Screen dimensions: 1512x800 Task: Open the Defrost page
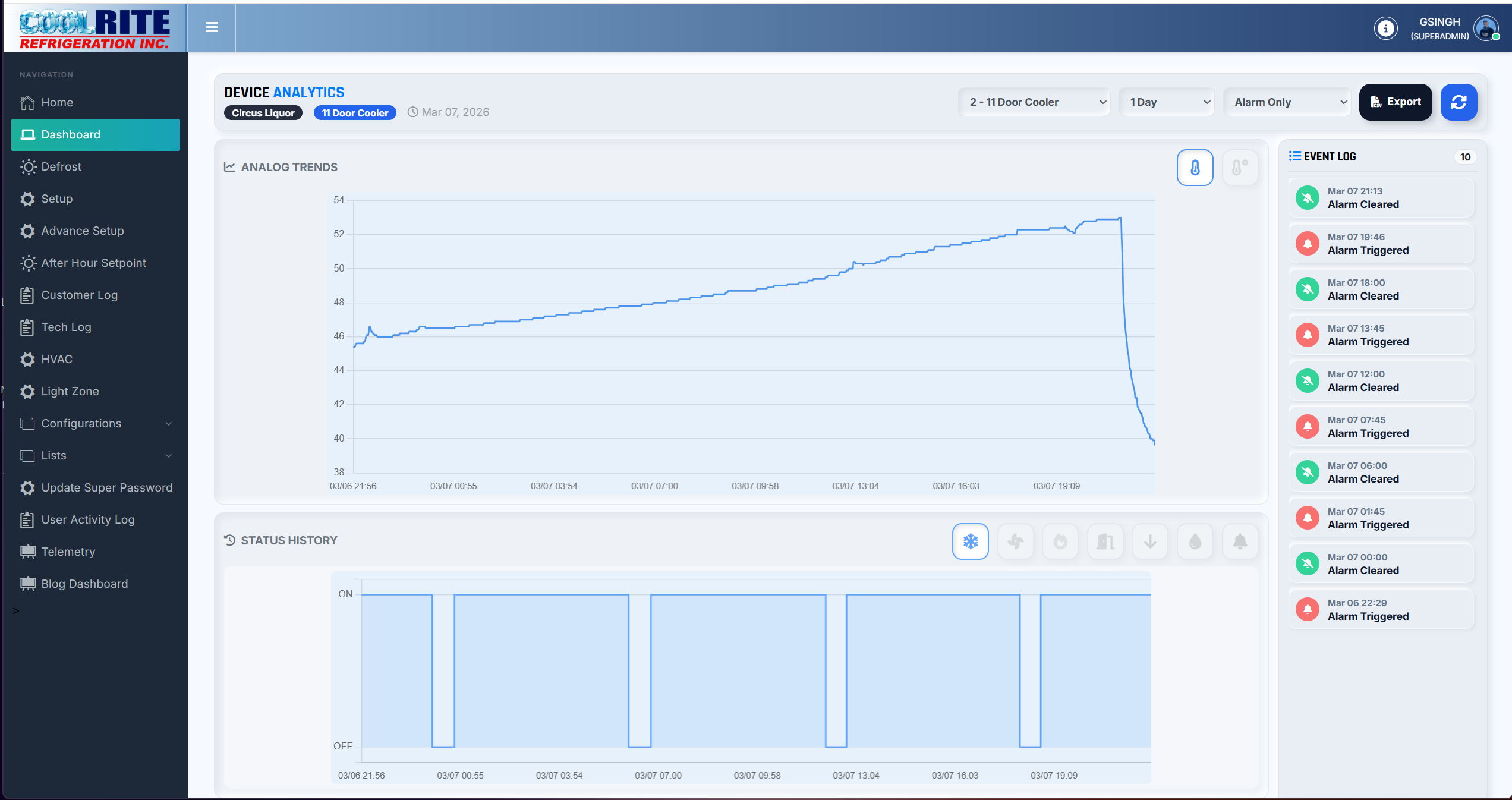[61, 166]
